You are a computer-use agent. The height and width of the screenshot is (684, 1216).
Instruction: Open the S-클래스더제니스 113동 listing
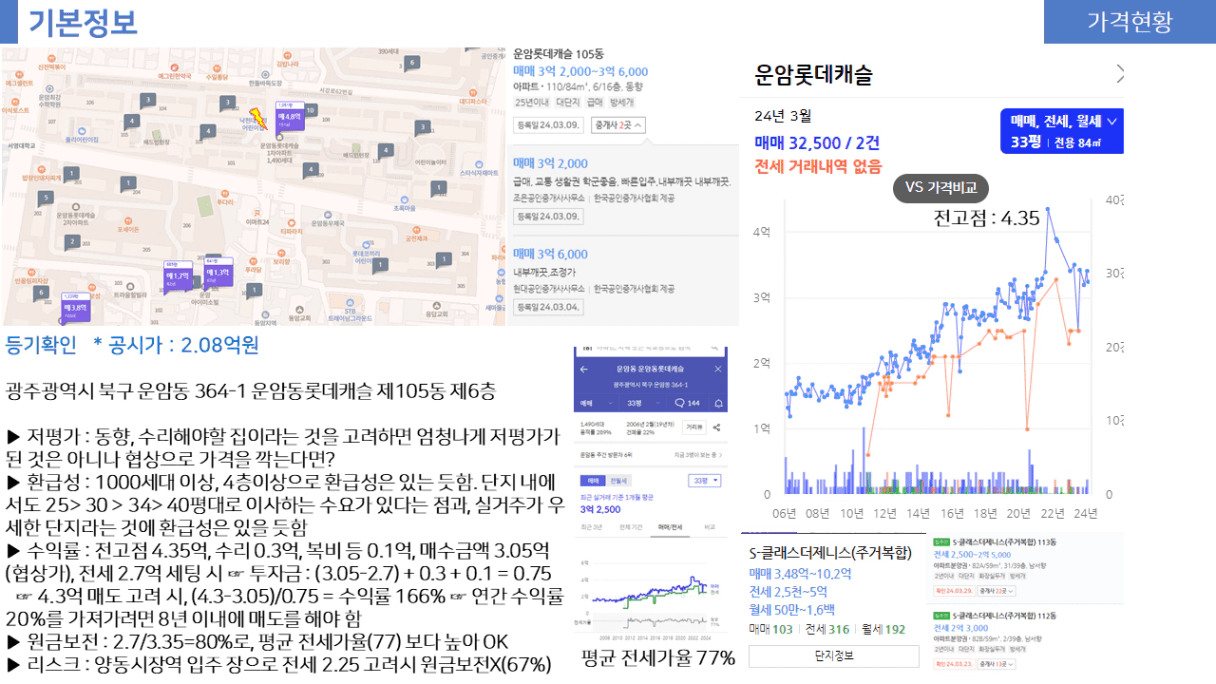coord(1004,542)
